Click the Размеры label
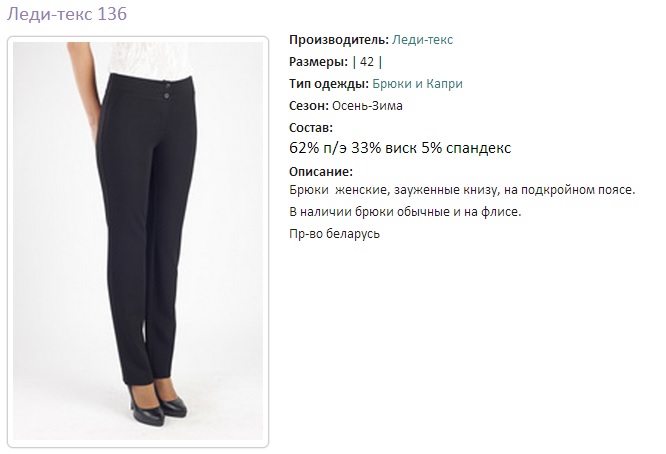666x454 pixels. 319,62
